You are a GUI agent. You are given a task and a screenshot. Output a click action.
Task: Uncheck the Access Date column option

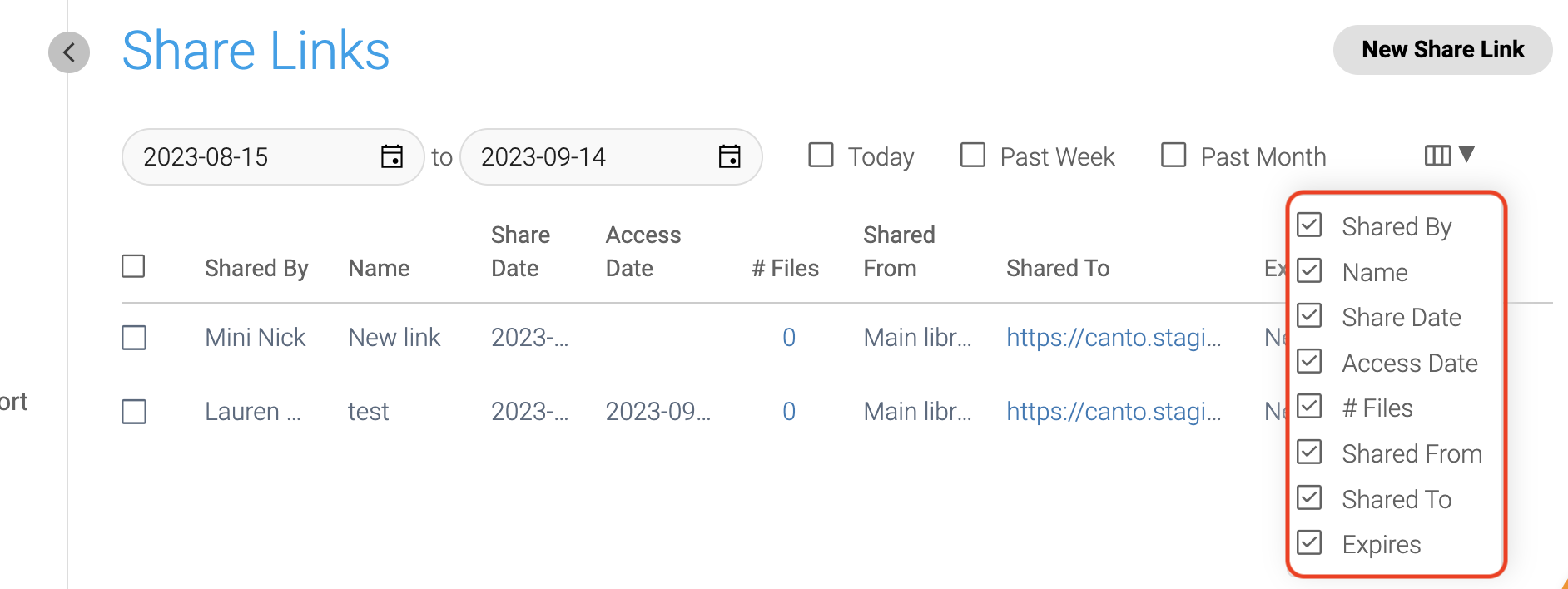tap(1309, 361)
